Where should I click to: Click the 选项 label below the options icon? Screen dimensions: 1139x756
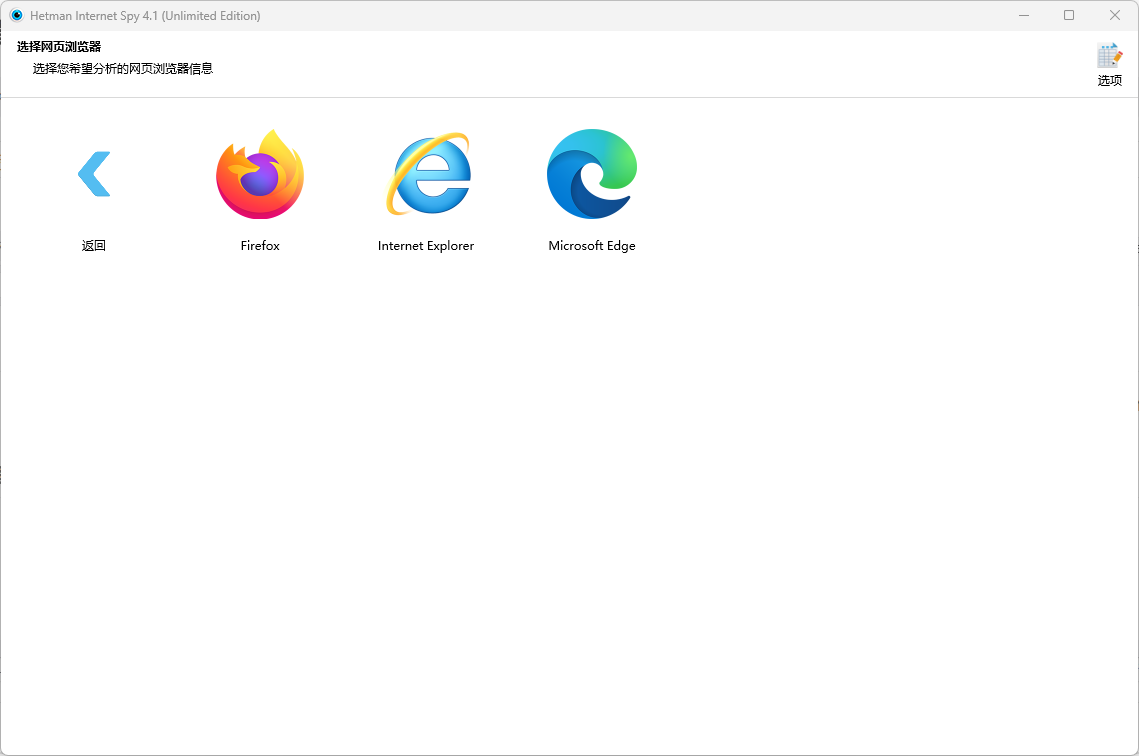pos(1109,80)
